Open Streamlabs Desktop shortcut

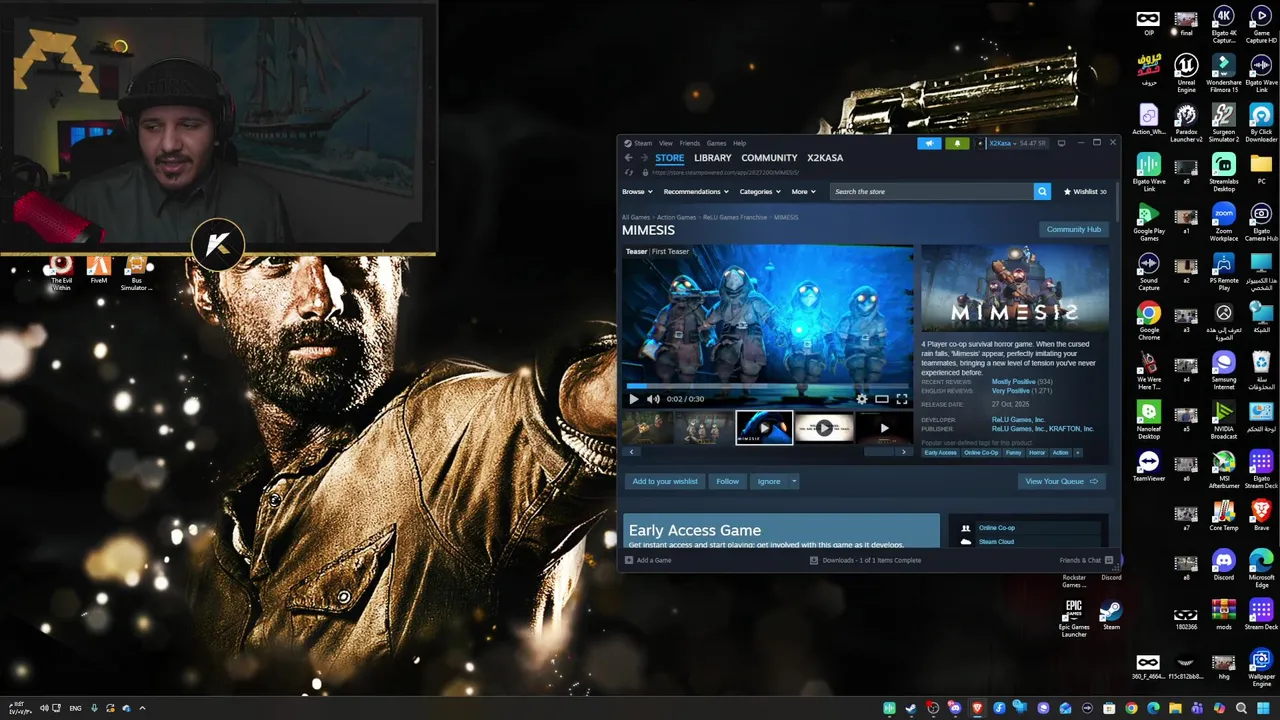coord(1223,171)
